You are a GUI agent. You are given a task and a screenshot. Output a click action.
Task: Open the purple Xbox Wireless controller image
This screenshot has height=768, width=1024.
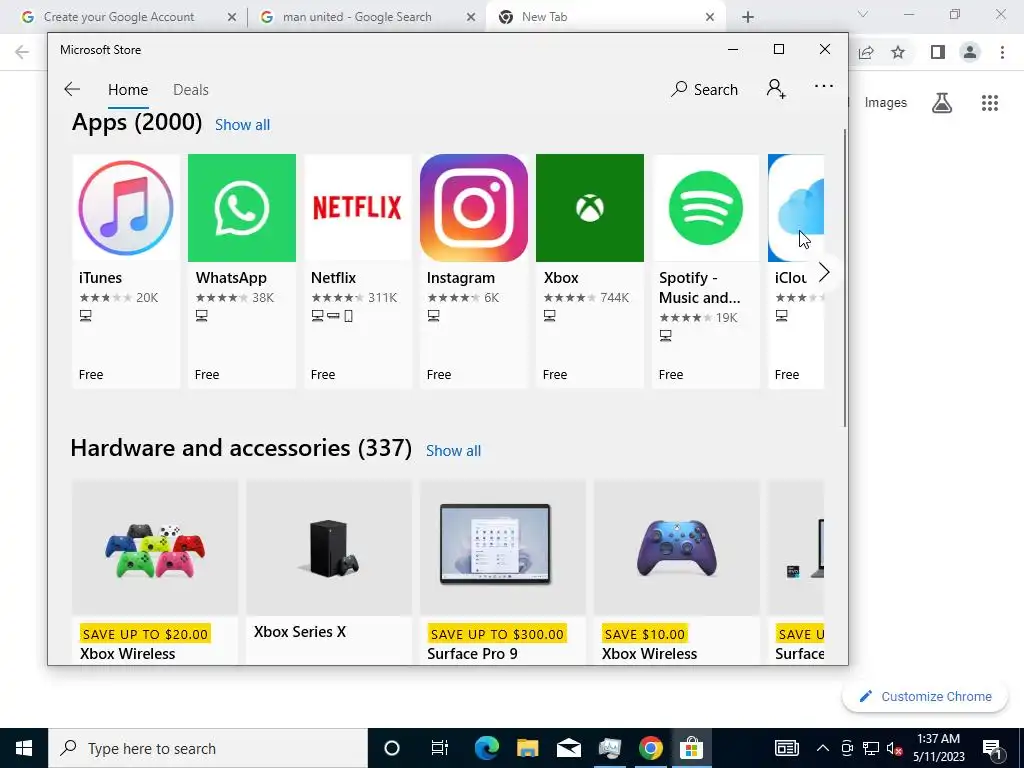pyautogui.click(x=677, y=548)
